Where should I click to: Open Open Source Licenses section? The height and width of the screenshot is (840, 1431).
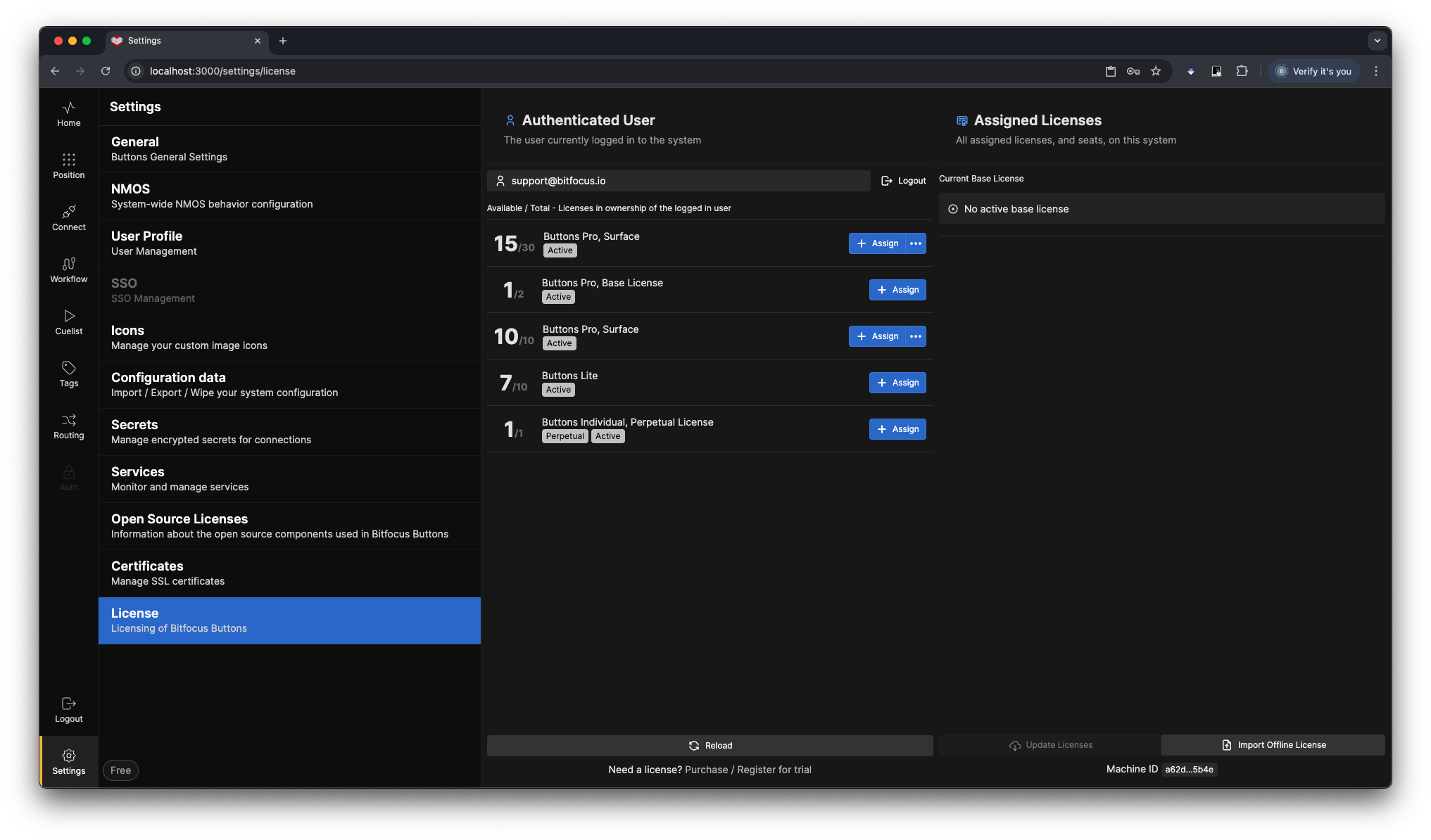pyautogui.click(x=289, y=526)
